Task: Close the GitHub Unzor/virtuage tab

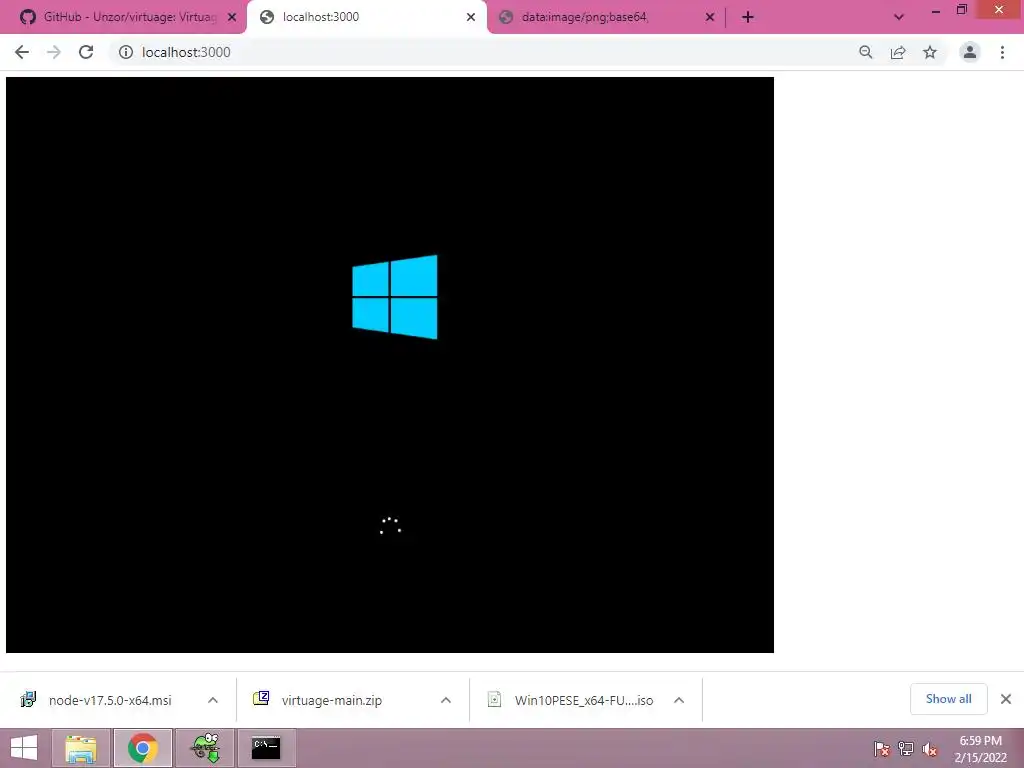Action: pyautogui.click(x=232, y=18)
